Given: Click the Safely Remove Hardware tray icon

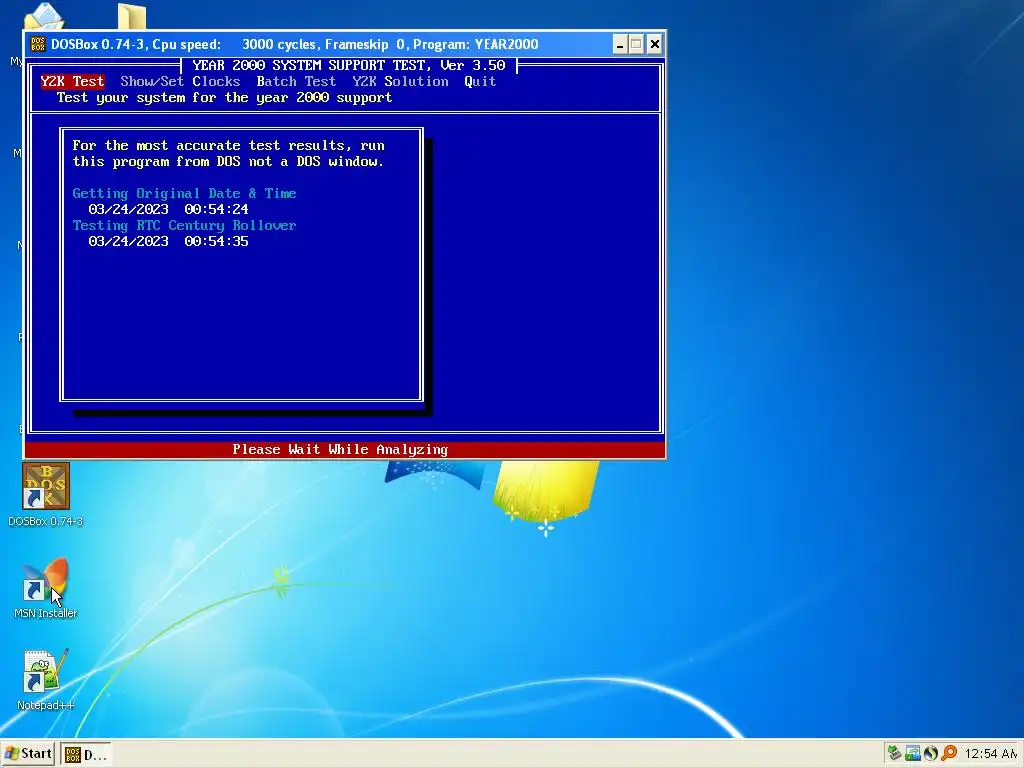Looking at the screenshot, I should click(894, 753).
